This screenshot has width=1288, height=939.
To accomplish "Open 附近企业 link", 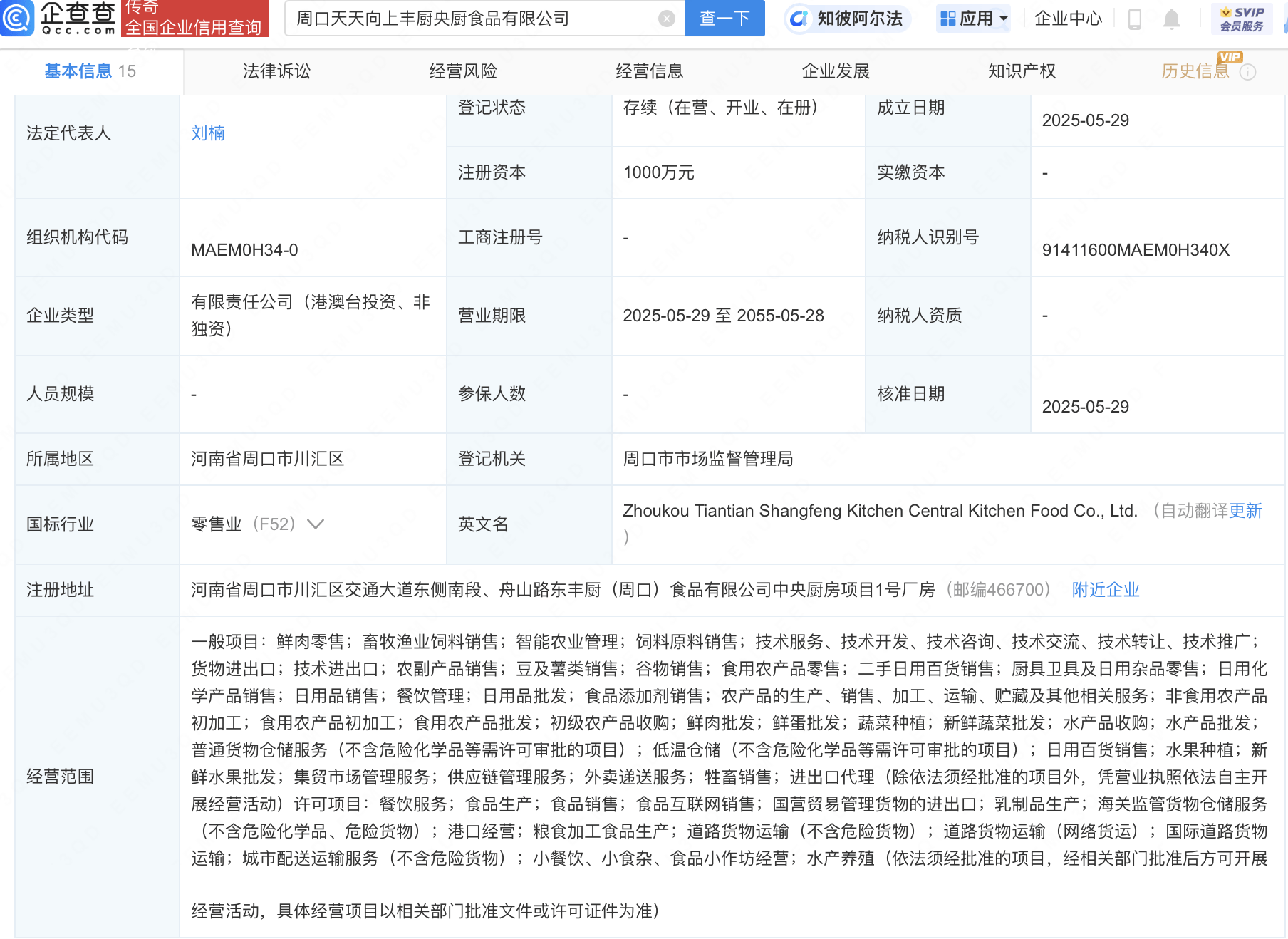I will pos(1106,590).
